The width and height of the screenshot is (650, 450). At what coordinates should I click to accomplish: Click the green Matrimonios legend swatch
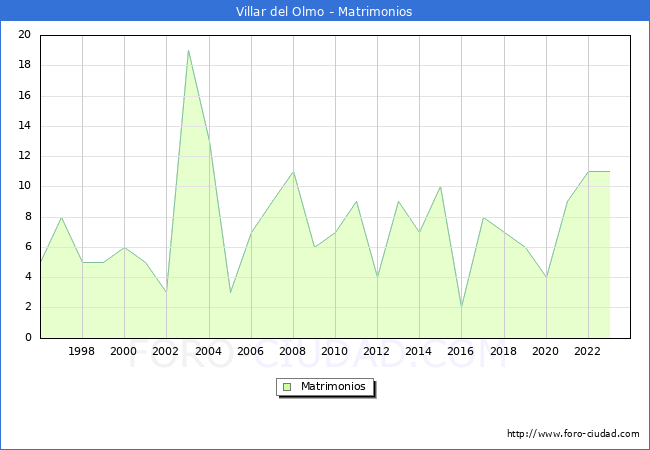[287, 387]
